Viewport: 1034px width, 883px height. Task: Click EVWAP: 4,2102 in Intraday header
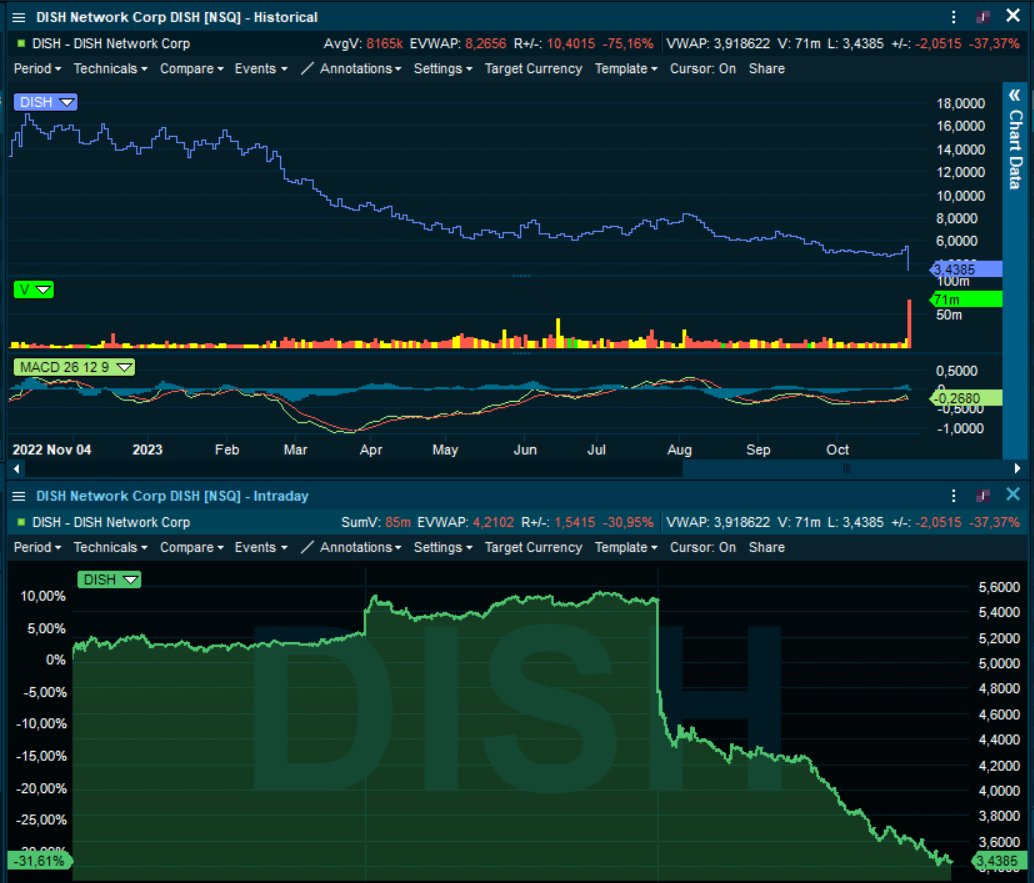click(466, 522)
